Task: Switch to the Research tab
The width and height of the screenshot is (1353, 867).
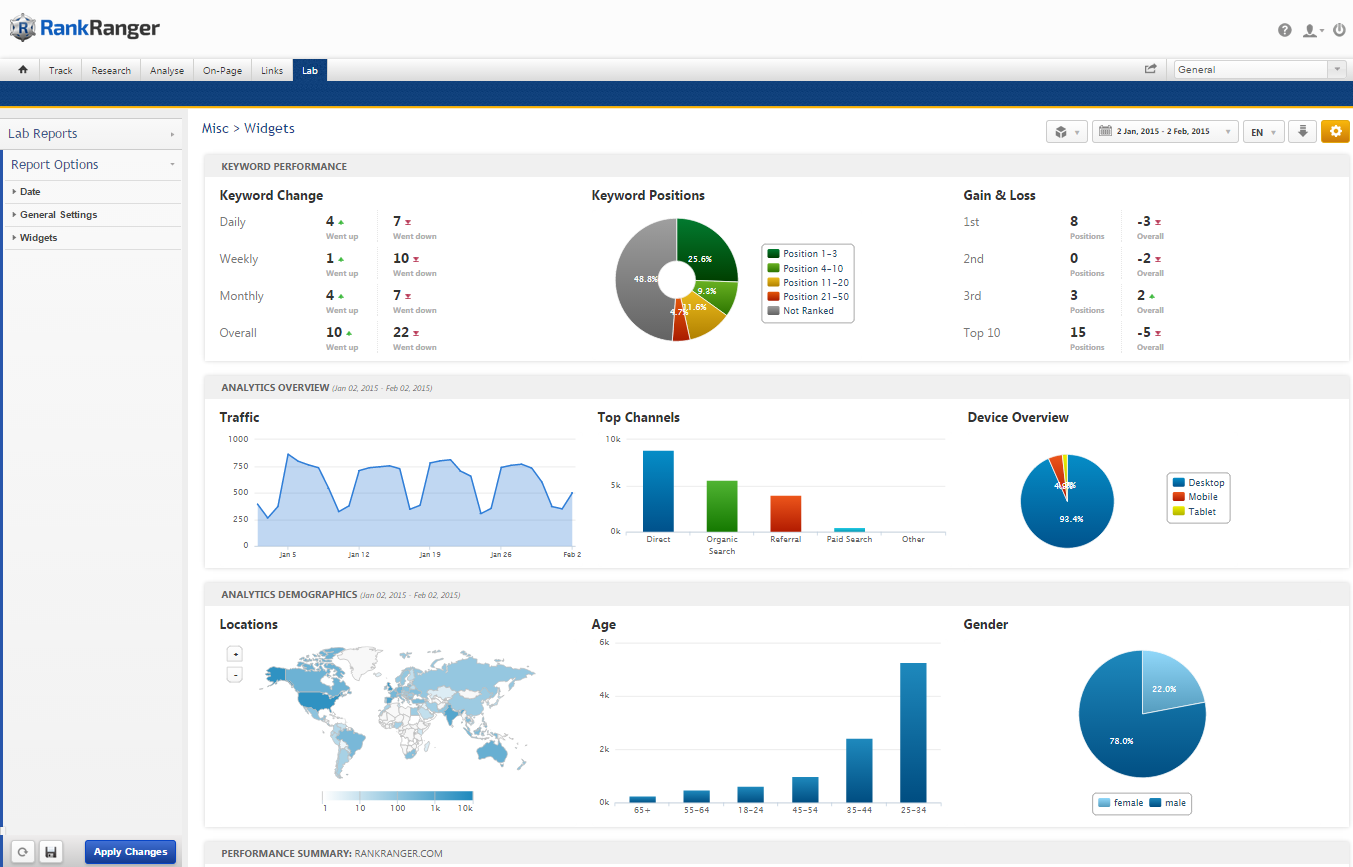Action: [x=111, y=70]
